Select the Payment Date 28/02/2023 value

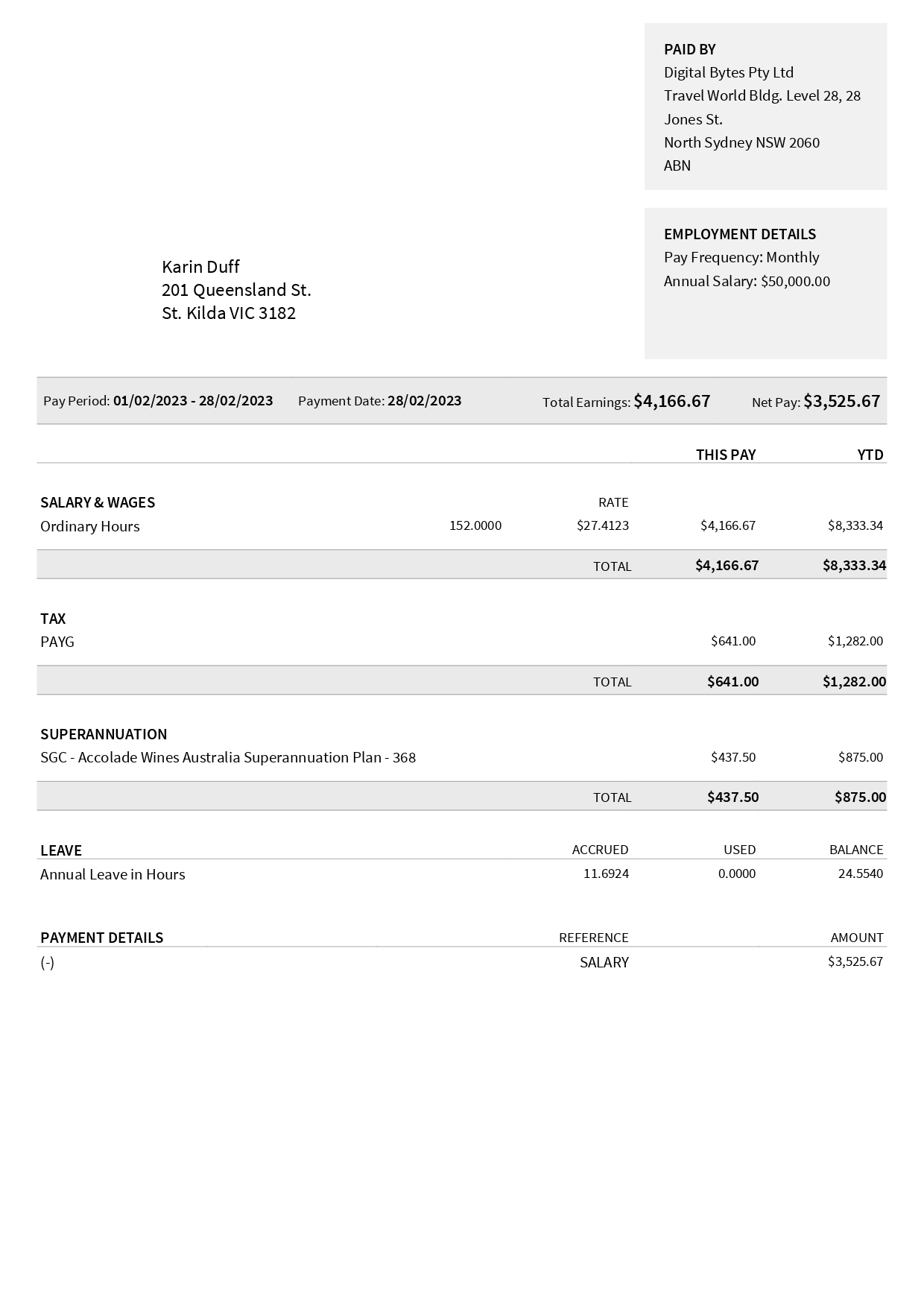(424, 400)
